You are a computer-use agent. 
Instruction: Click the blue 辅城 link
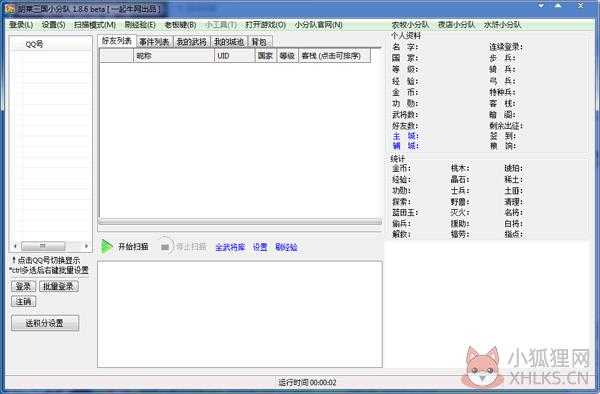point(405,146)
